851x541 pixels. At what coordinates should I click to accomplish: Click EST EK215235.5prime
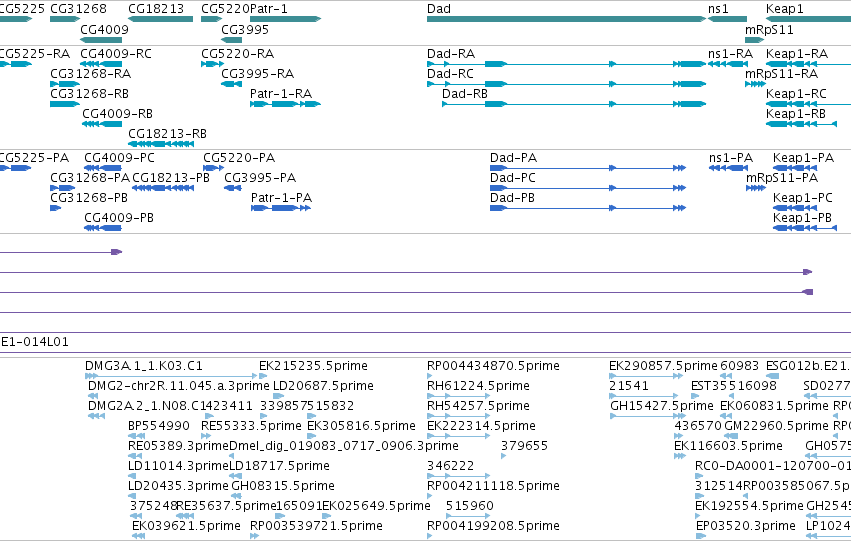tap(263, 375)
